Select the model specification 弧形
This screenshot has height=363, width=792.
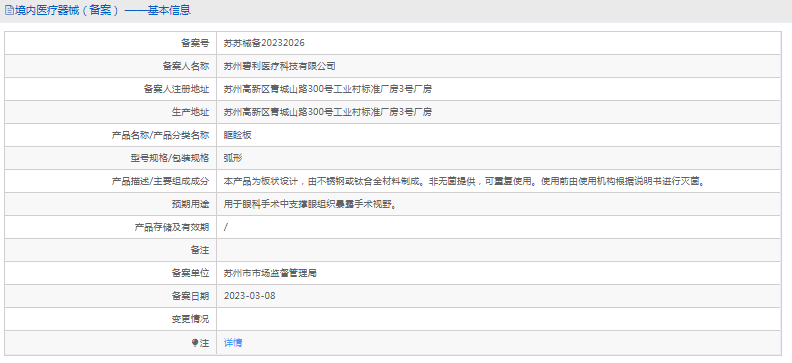point(233,158)
